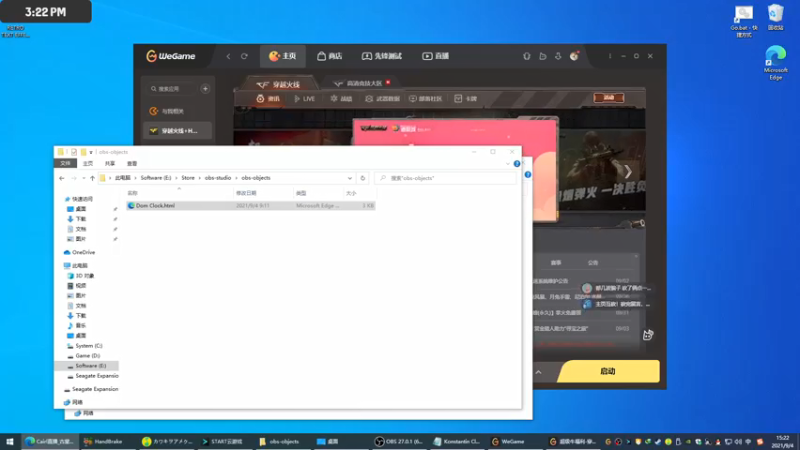This screenshot has width=800, height=450.
Task: Open the 主页 ribbon tab in File Explorer
Action: 88,163
